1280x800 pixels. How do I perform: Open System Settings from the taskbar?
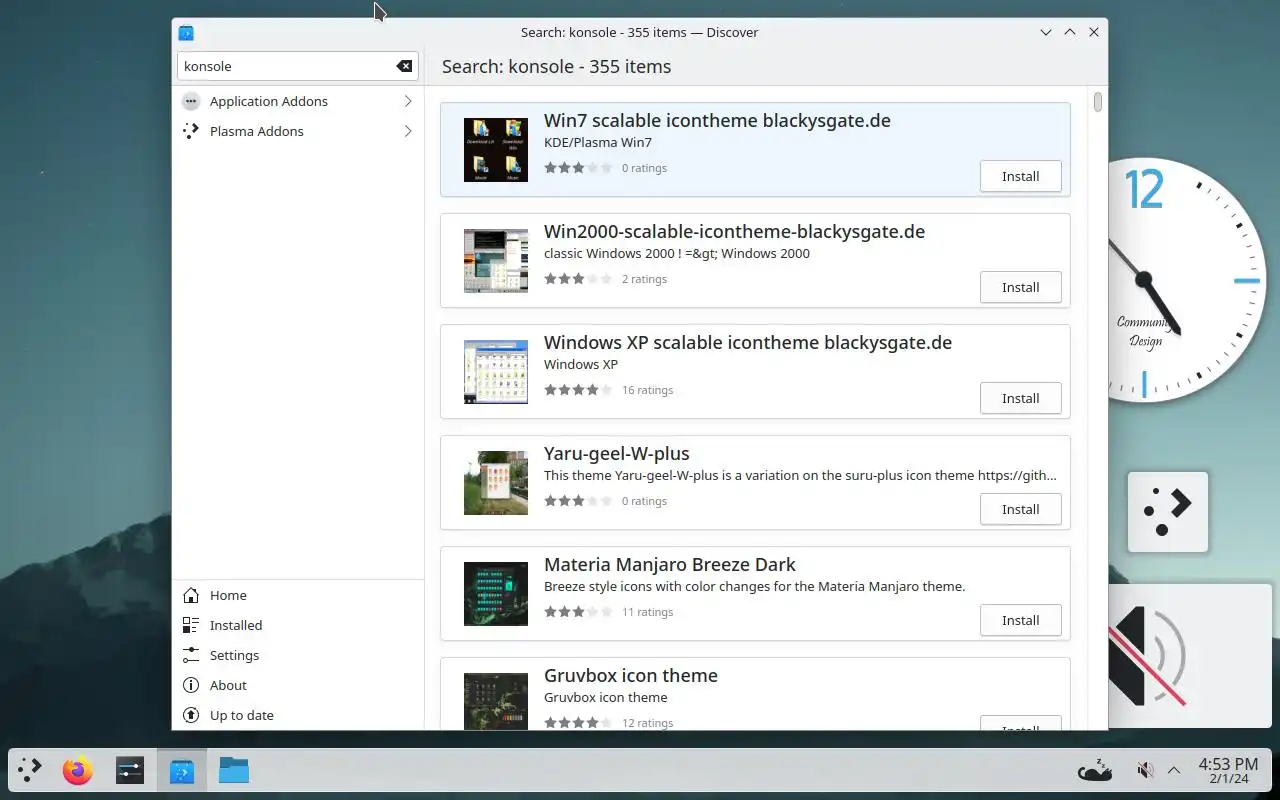pos(130,770)
